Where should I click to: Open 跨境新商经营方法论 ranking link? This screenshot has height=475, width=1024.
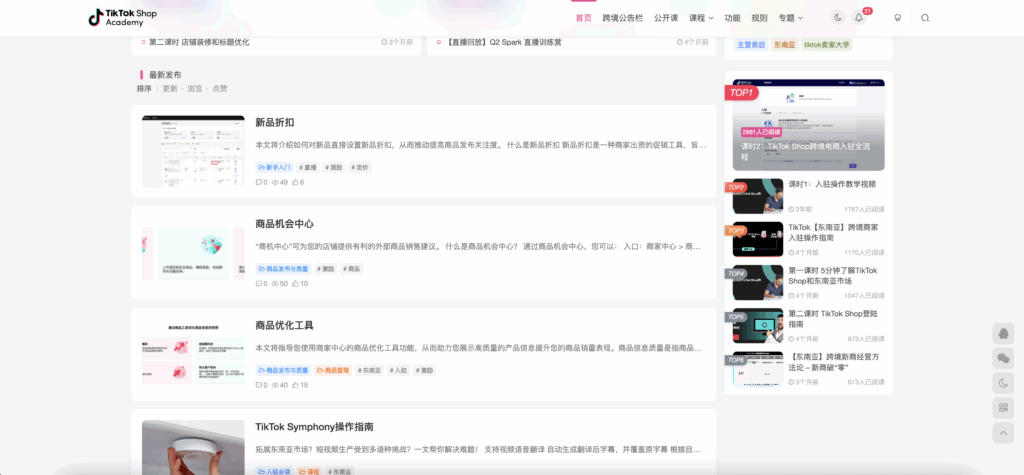click(833, 362)
